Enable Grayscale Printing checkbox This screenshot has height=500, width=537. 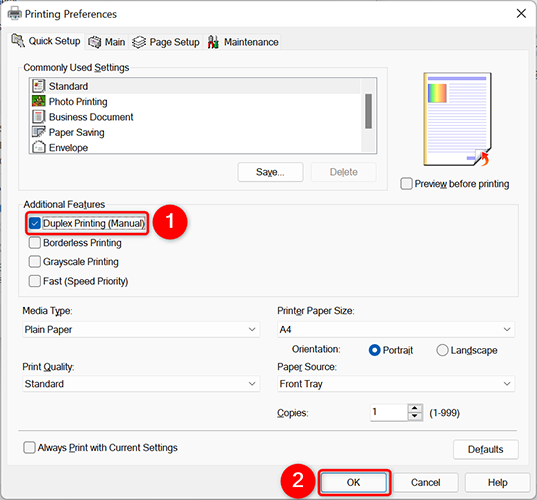click(35, 262)
